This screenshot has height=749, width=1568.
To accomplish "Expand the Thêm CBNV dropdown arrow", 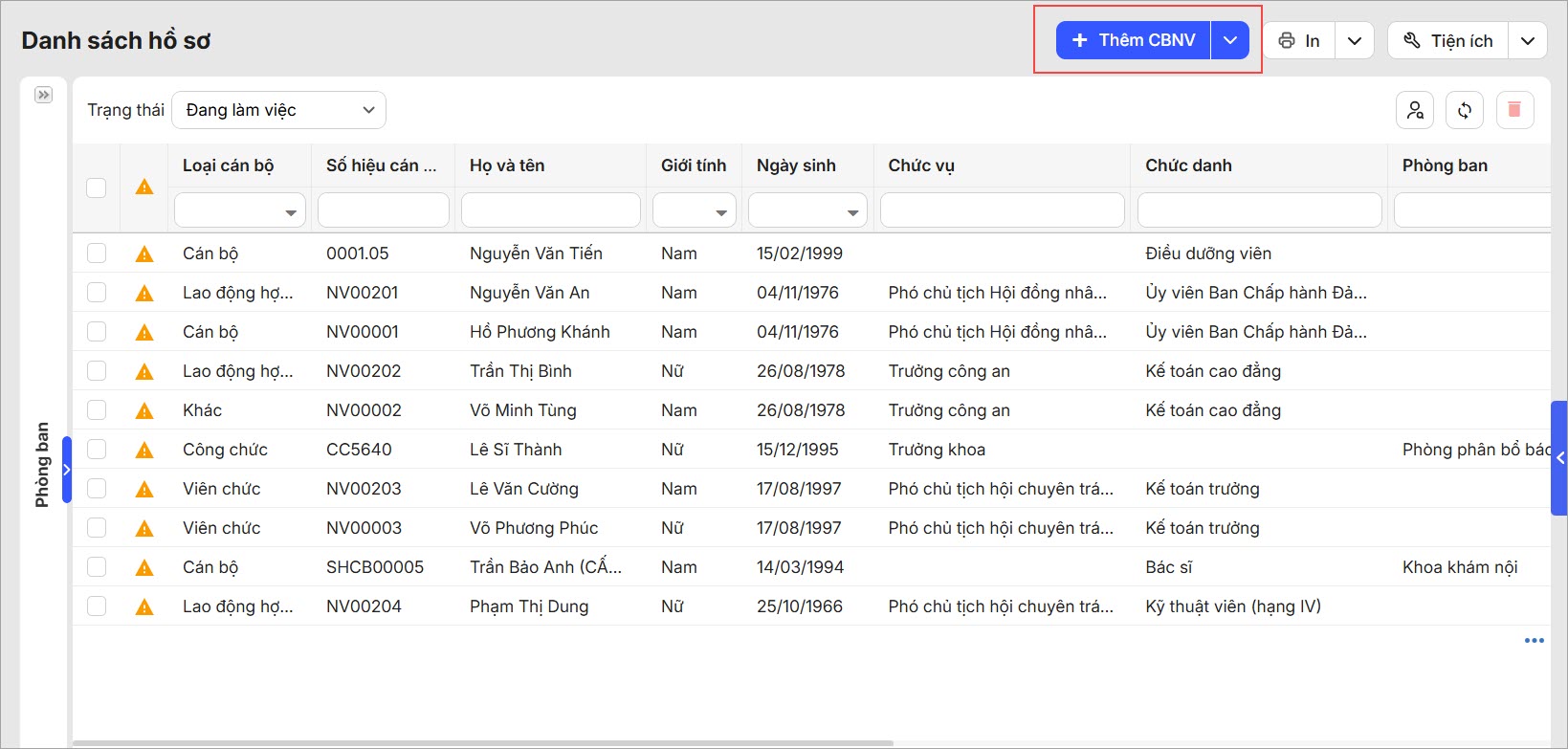I will point(1230,40).
